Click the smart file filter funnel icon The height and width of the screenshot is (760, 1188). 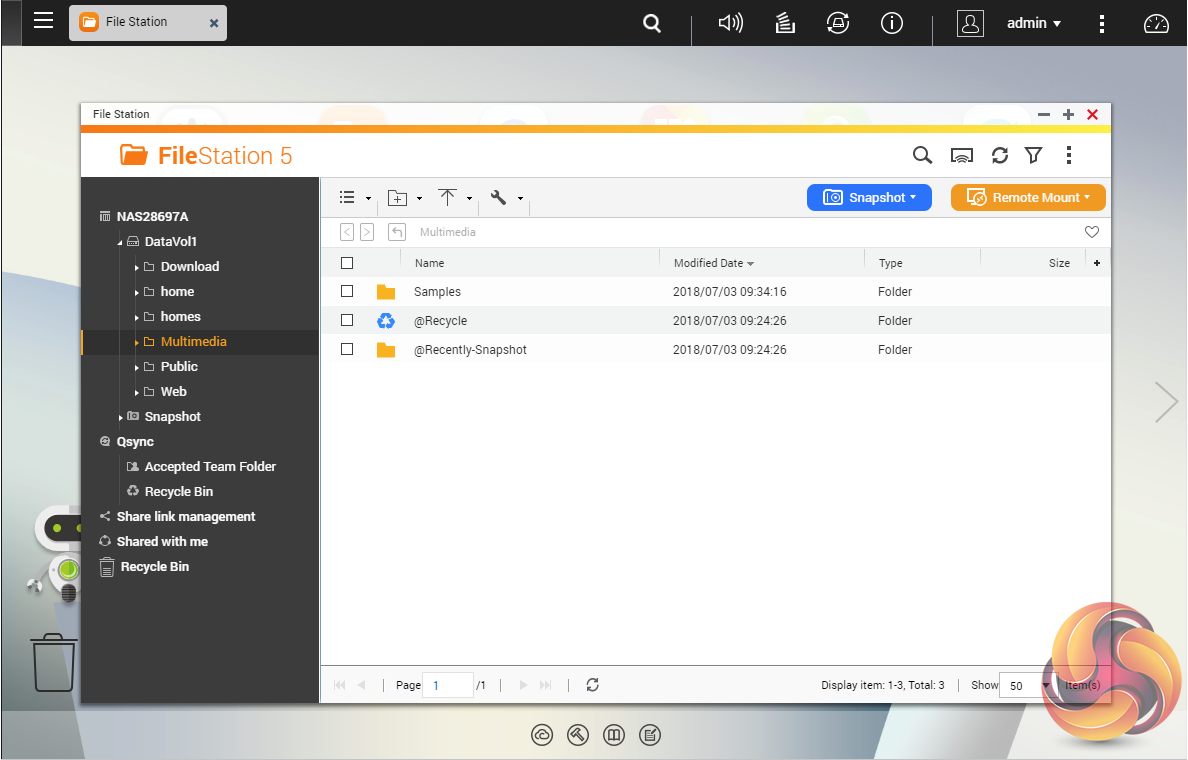coord(1034,155)
